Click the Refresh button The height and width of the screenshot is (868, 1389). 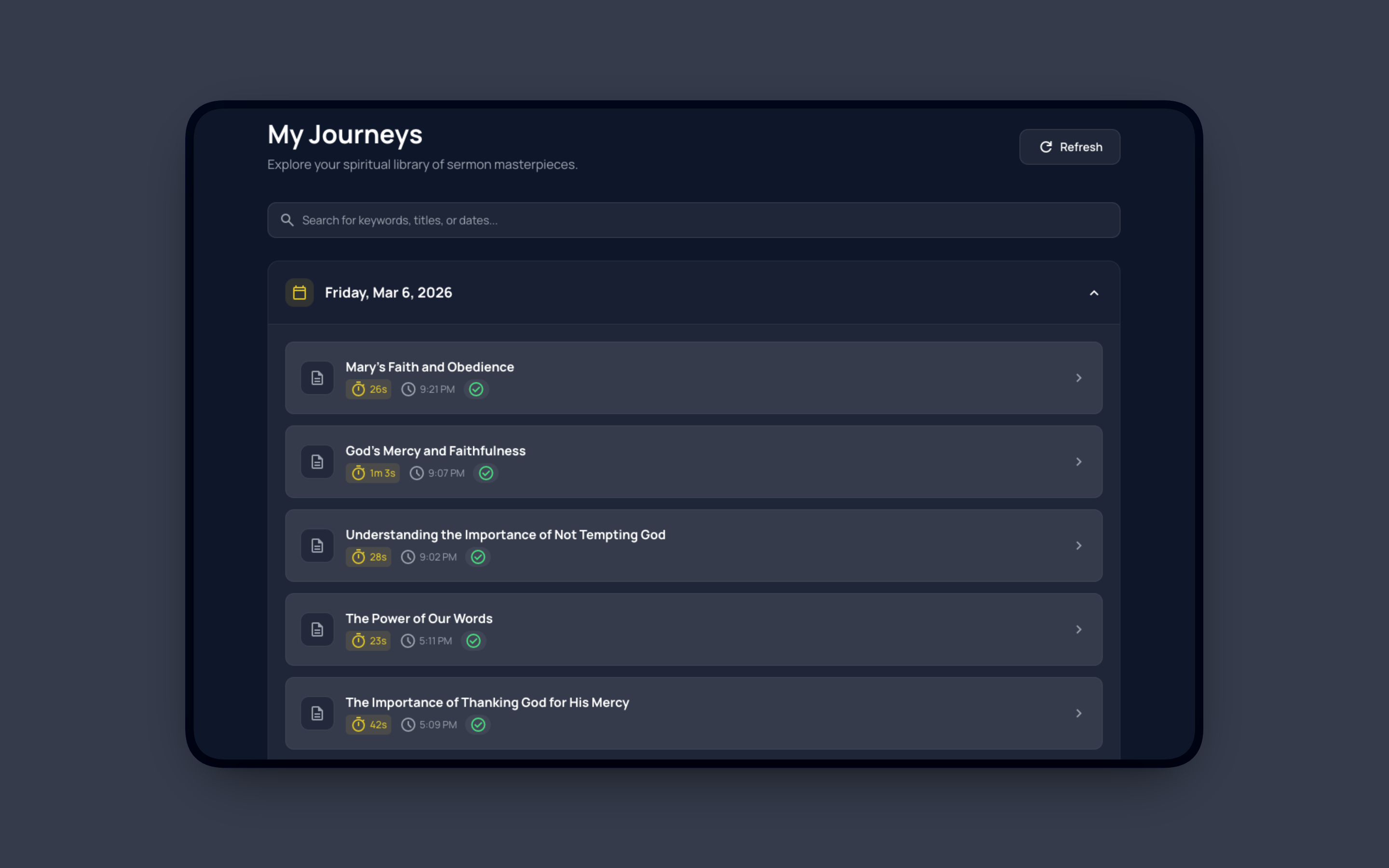tap(1069, 147)
